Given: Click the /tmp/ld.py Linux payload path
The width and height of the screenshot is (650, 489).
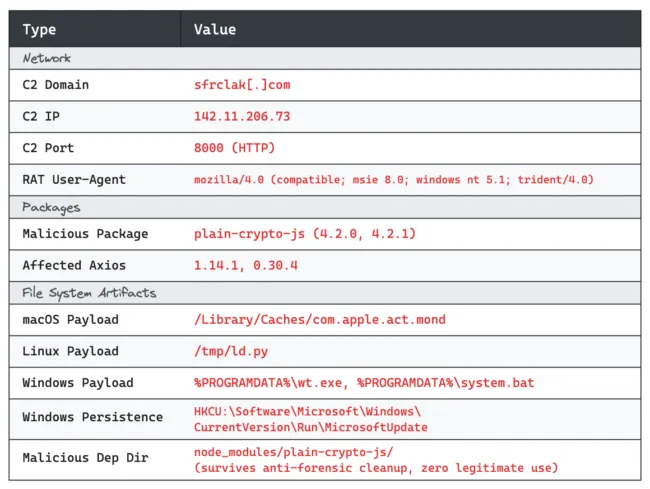Looking at the screenshot, I should coord(231,351).
